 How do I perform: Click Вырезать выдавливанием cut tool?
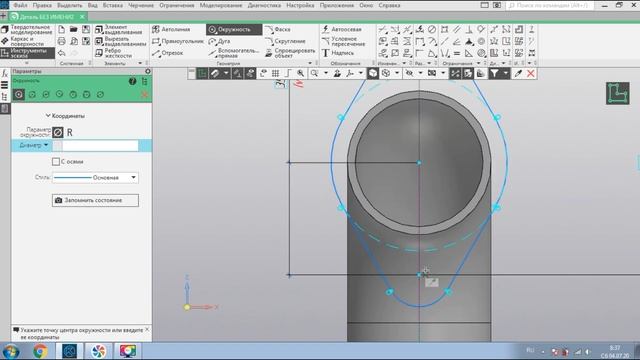pyautogui.click(x=120, y=41)
